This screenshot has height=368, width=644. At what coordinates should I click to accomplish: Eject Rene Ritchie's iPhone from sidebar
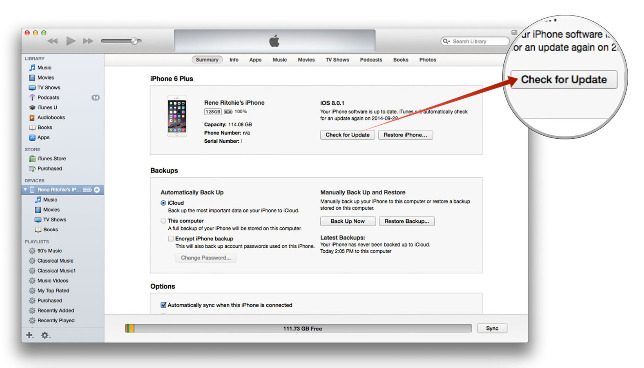click(x=97, y=190)
